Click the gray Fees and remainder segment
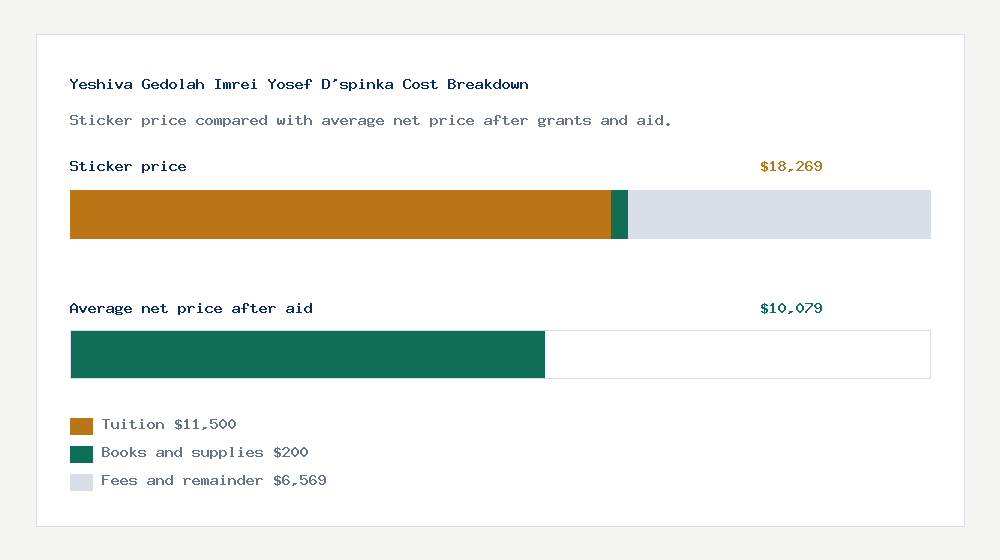Screen dimensions: 1000x560 coord(779,214)
